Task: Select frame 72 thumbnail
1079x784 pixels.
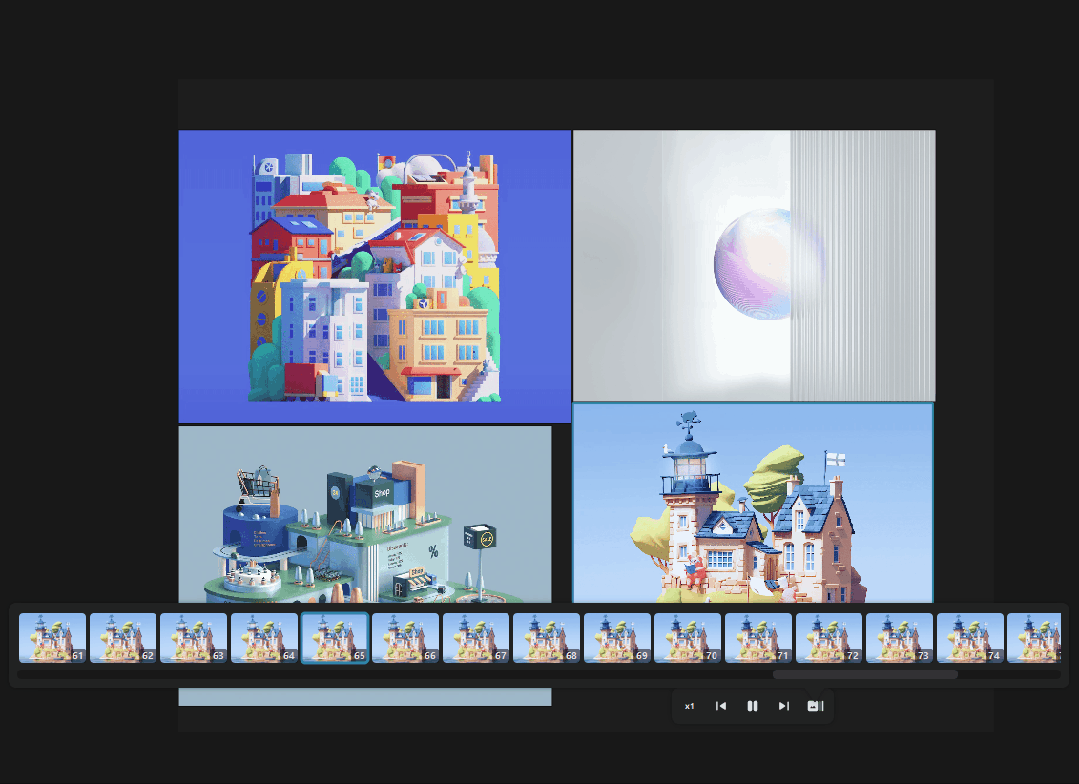Action: click(829, 638)
